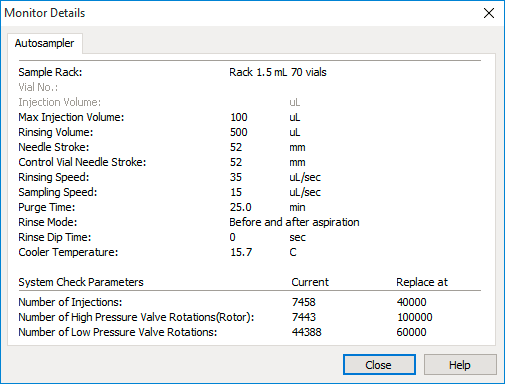Click 'Before and after aspiration' rinse mode
Viewport: 505px width, 384px height.
tap(294, 222)
